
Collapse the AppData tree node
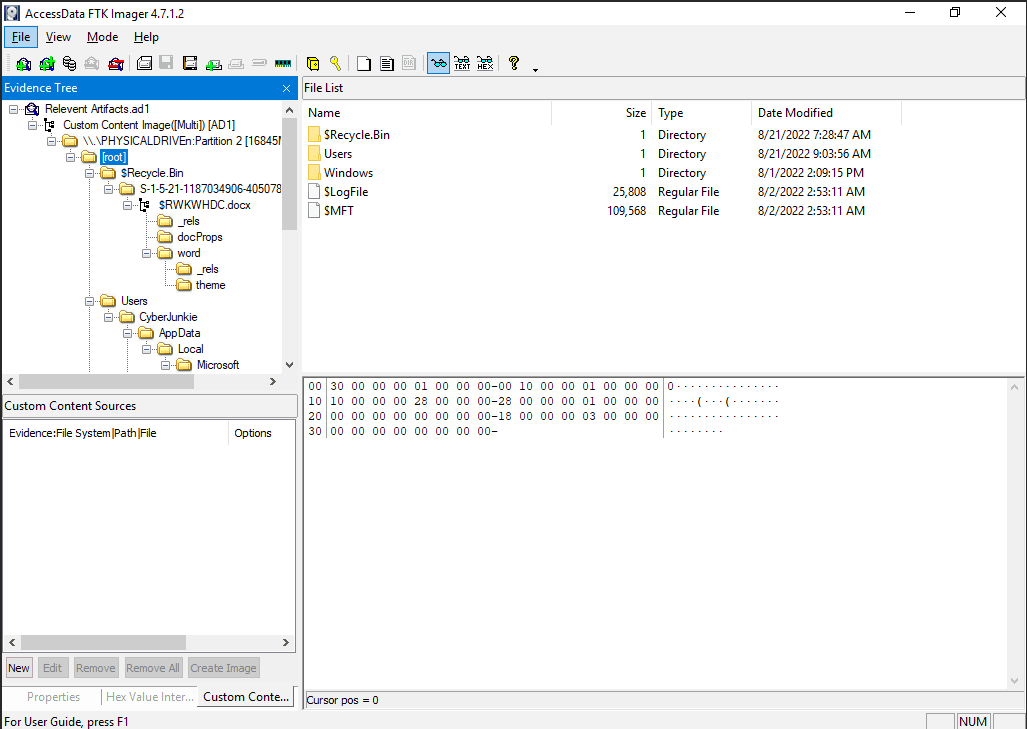click(128, 333)
